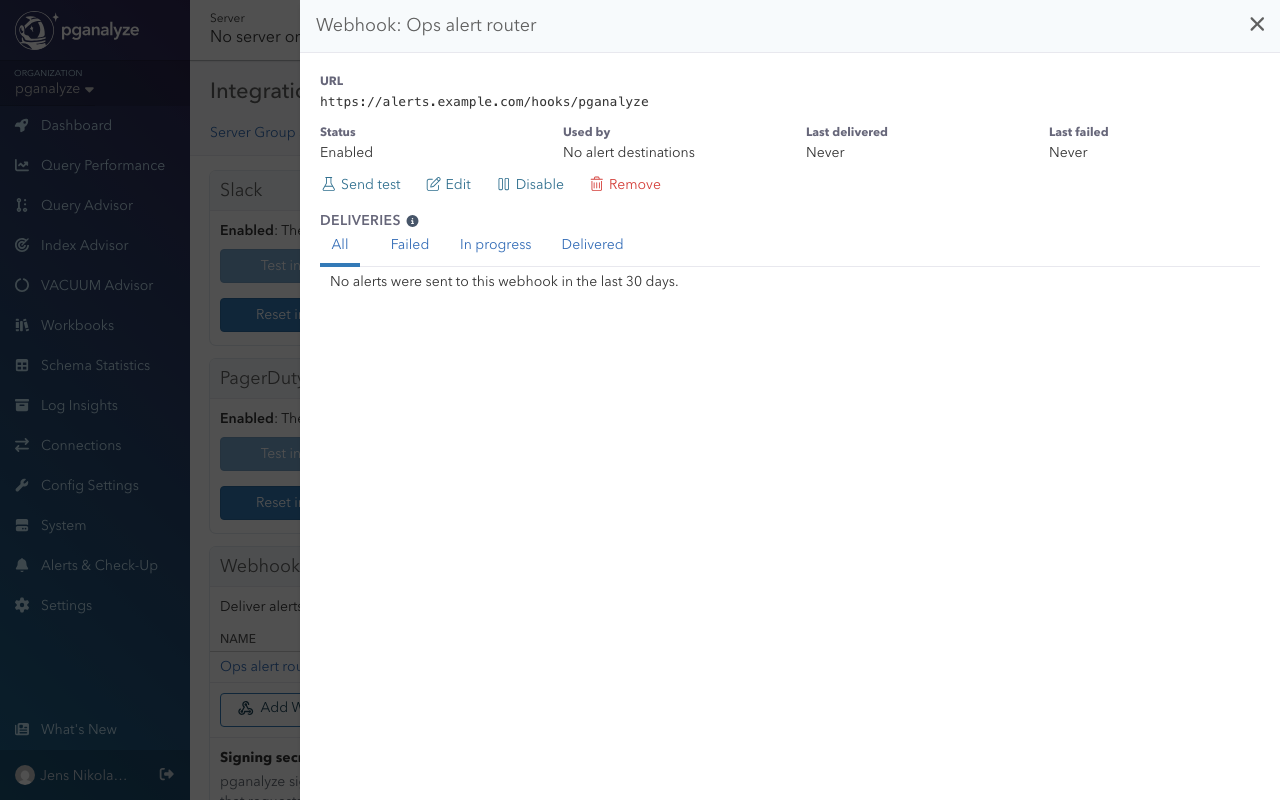Click the Deliveries info icon
The image size is (1280, 800).
click(412, 221)
